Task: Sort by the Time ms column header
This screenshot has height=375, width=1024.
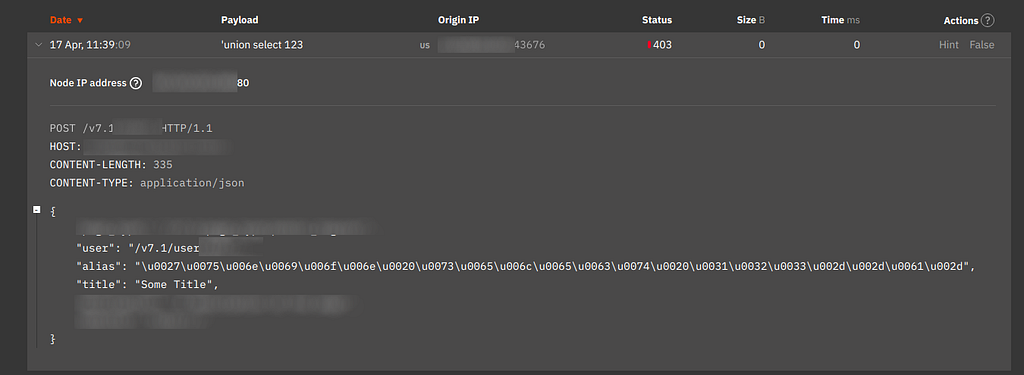Action: [x=840, y=20]
